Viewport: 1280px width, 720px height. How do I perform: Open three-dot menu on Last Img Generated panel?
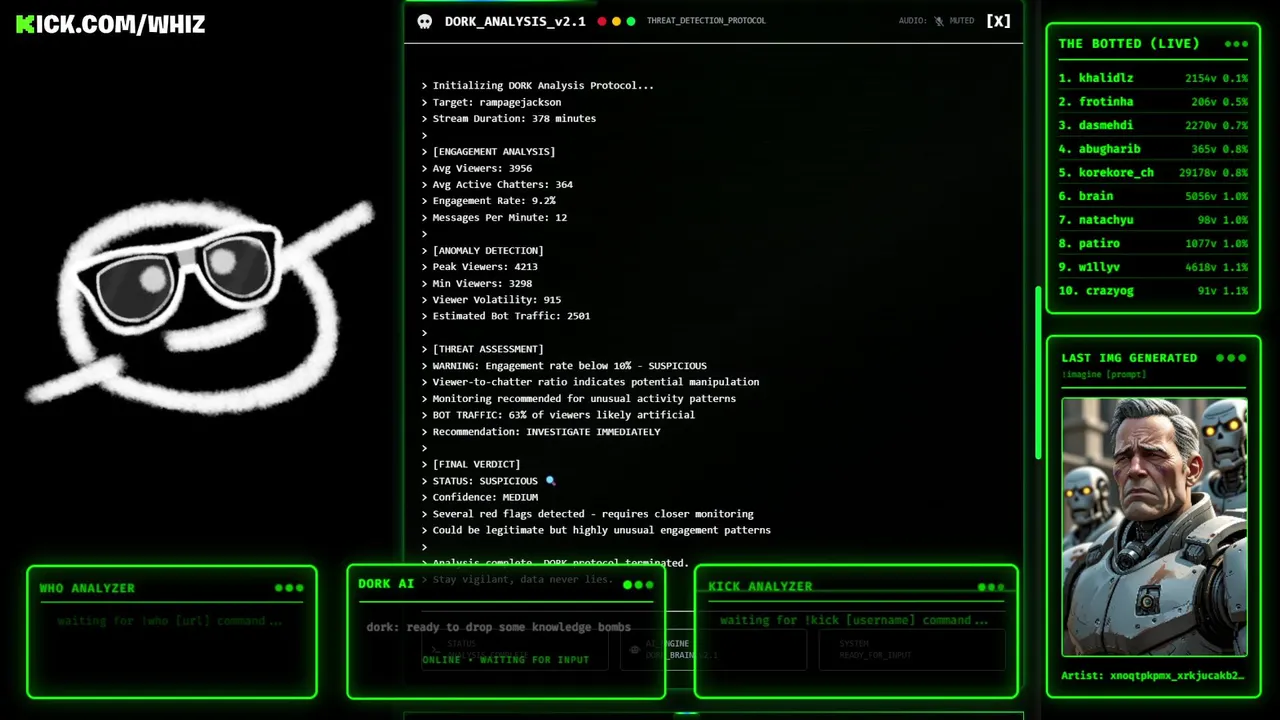click(1231, 358)
